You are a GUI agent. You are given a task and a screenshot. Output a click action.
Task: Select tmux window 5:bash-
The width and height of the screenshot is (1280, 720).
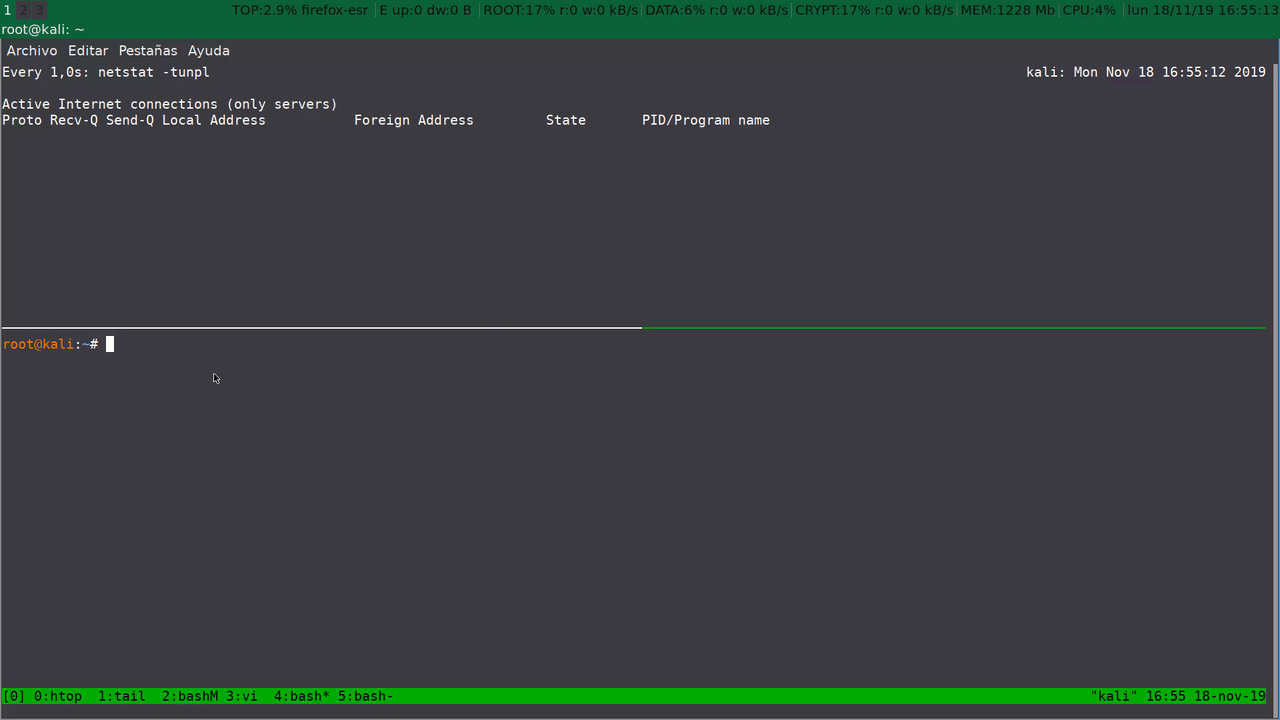(x=366, y=696)
